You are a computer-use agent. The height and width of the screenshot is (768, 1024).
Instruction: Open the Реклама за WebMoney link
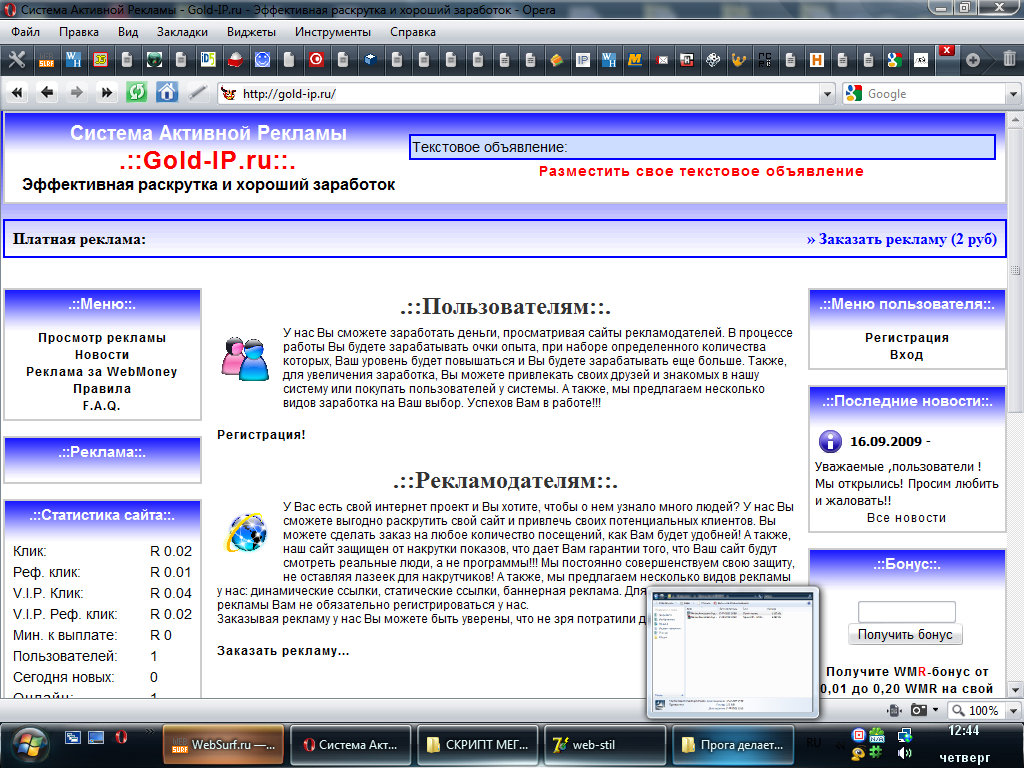pyautogui.click(x=102, y=372)
